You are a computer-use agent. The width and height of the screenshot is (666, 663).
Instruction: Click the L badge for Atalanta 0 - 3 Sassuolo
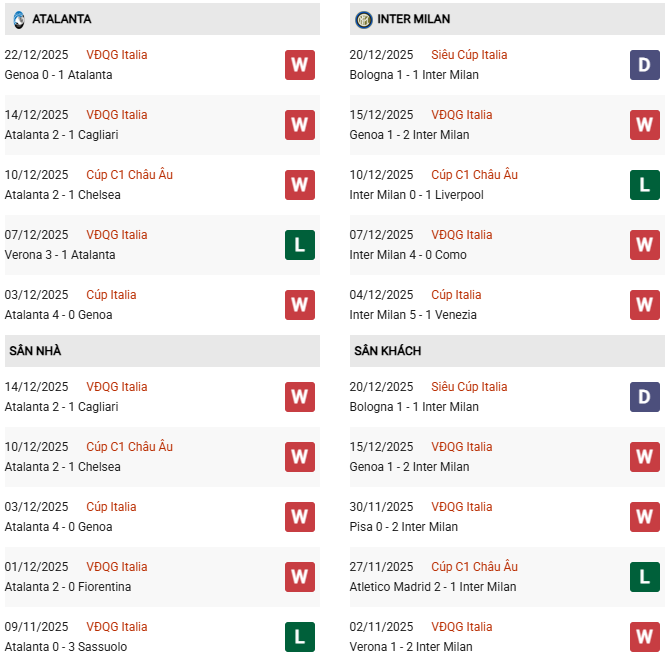click(x=300, y=637)
